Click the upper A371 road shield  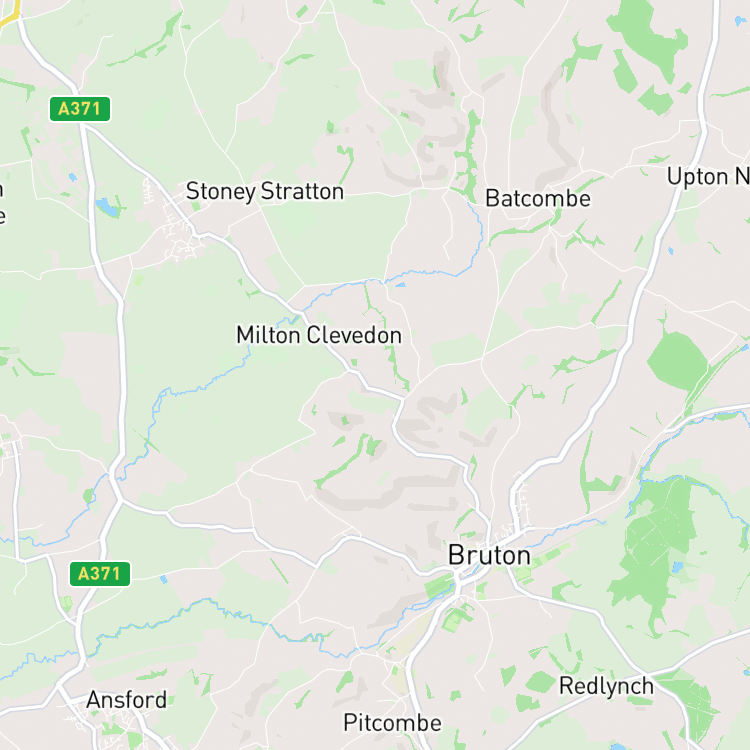pos(80,109)
